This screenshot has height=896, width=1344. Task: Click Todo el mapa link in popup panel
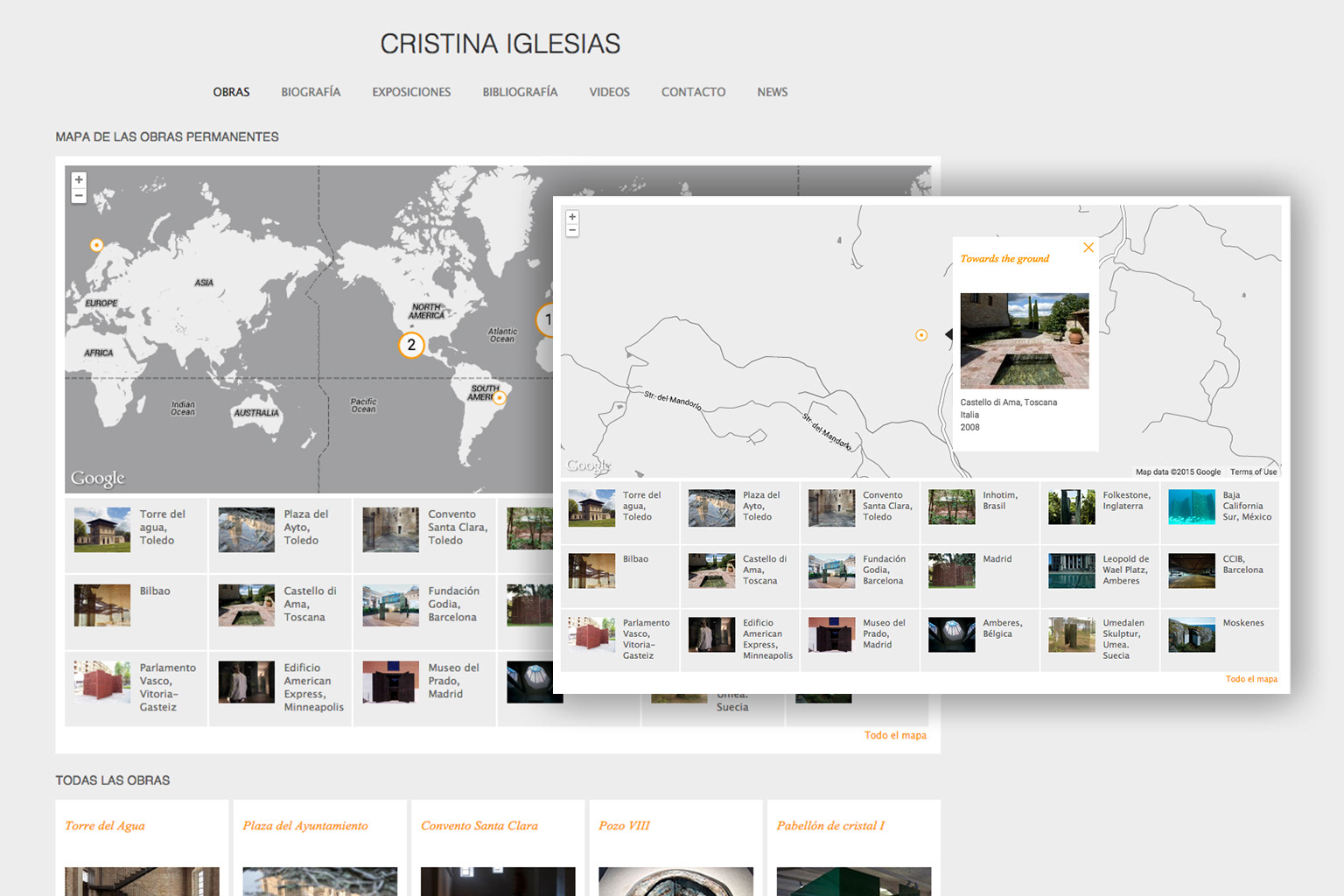click(x=1251, y=679)
